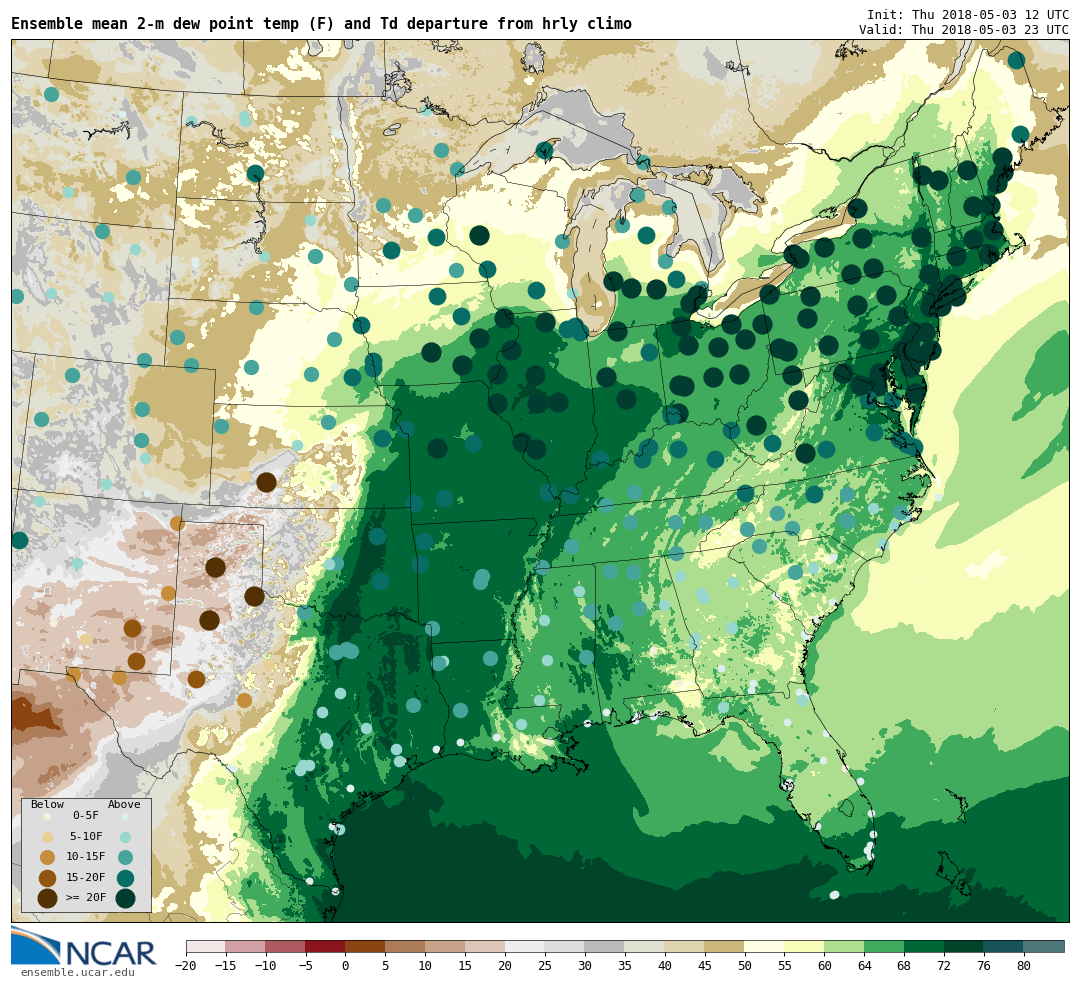Select the '10-15F' legend label
The height and width of the screenshot is (985, 1080).
(x=85, y=857)
